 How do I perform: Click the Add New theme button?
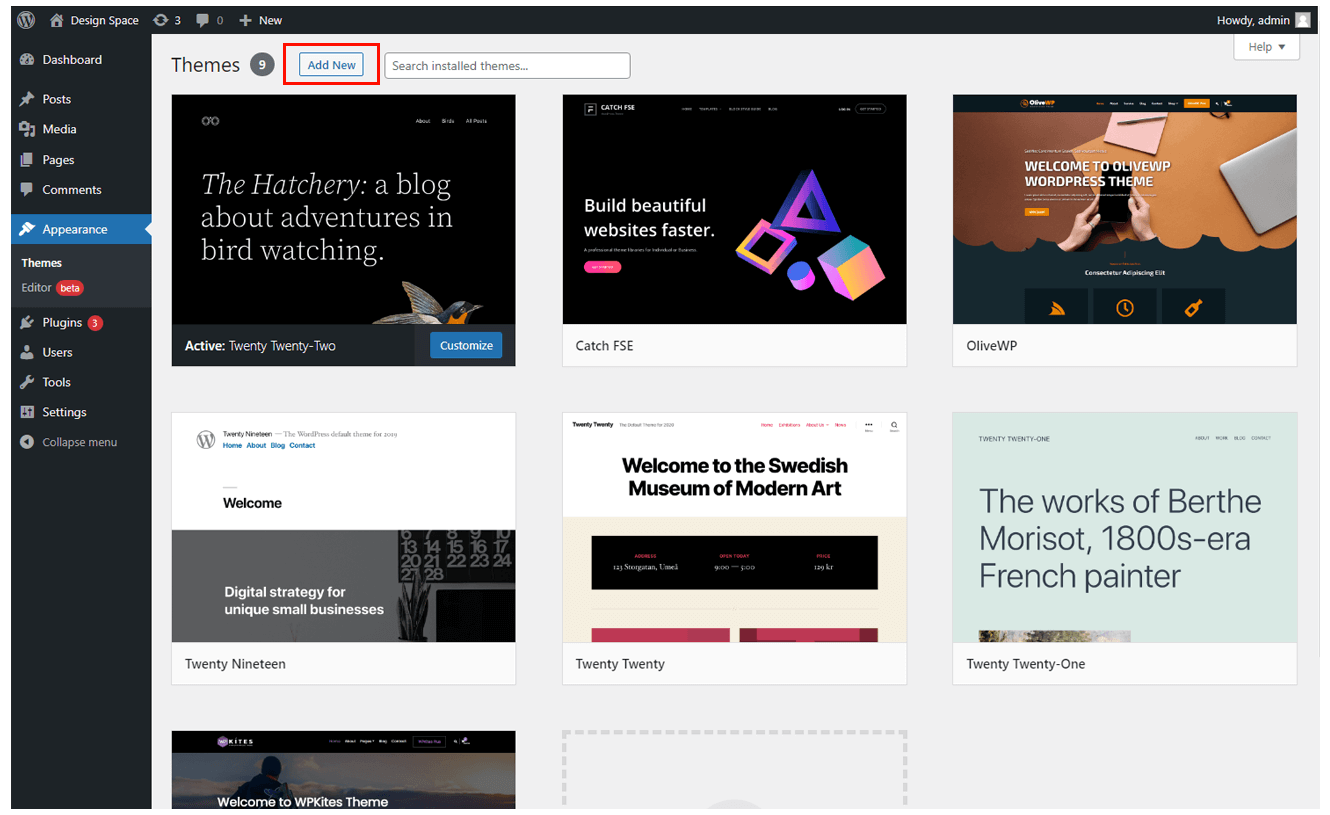[331, 65]
